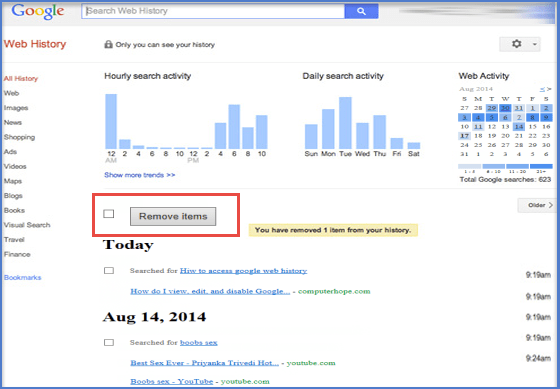Open News history category
The height and width of the screenshot is (389, 560).
[13, 123]
